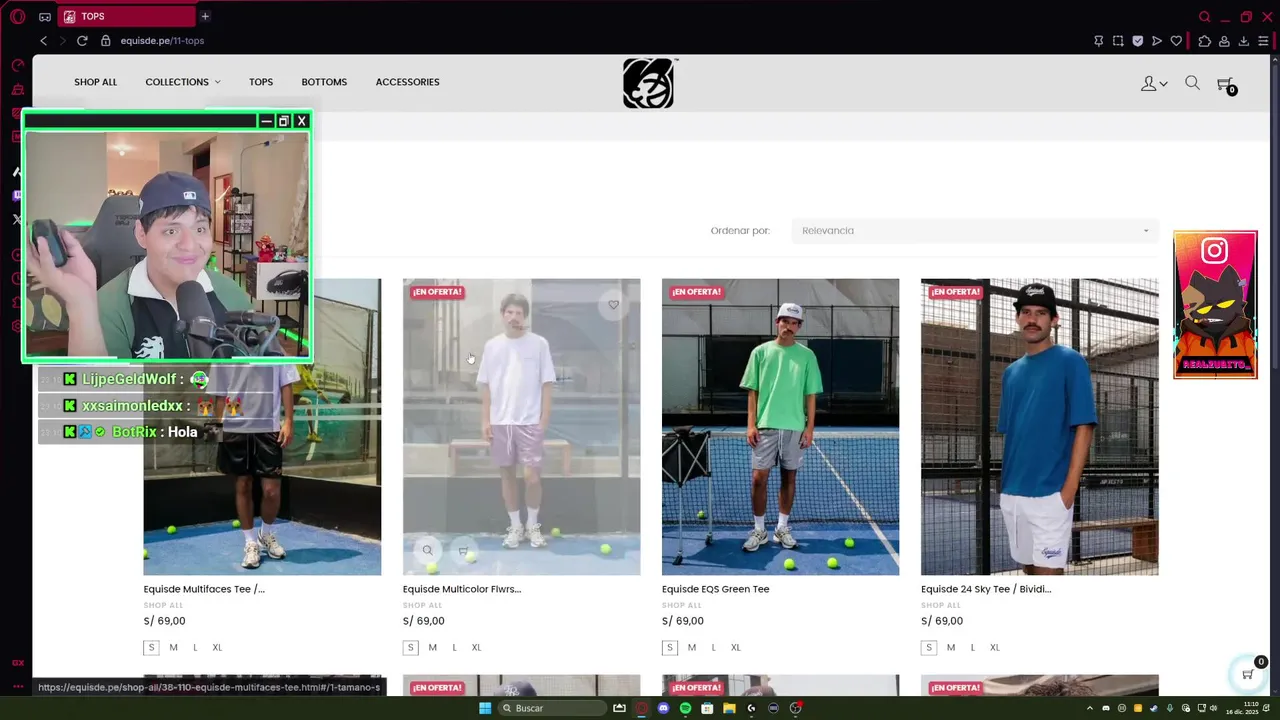Click the Windows Start button
1280x720 pixels.
[485, 708]
